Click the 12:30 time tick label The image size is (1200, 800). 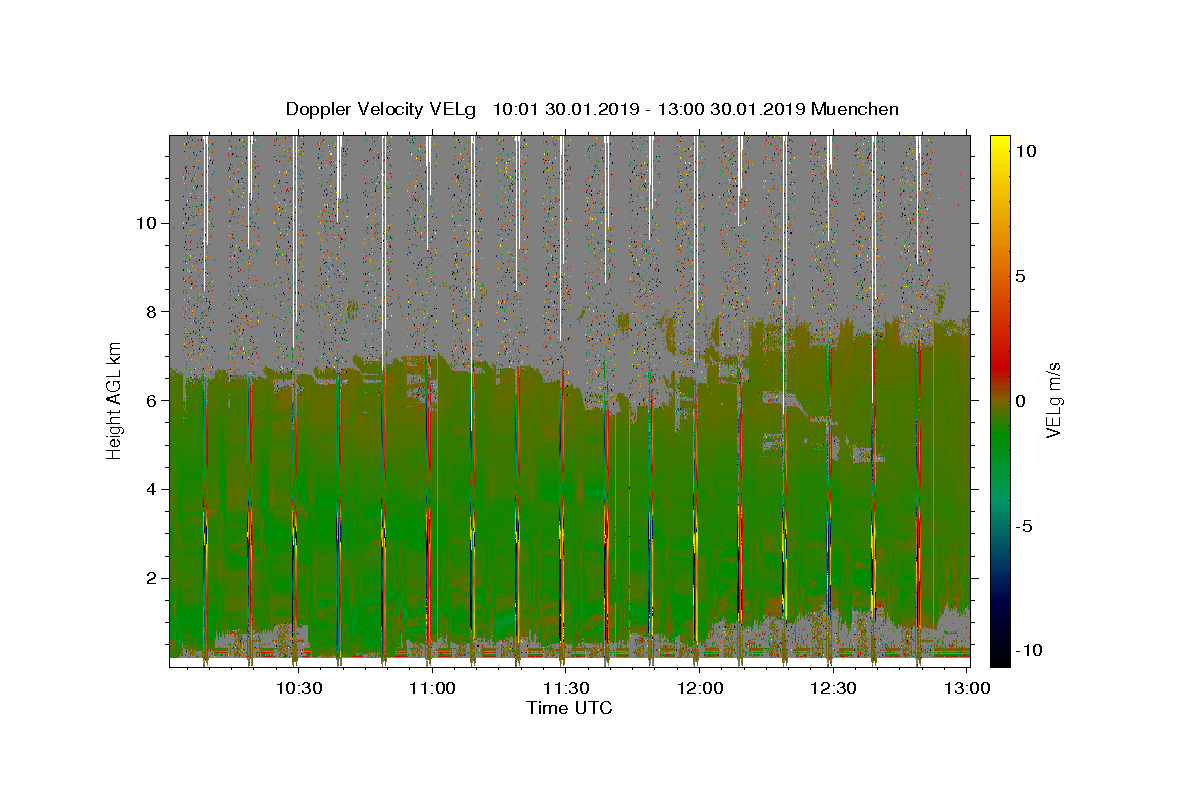pos(834,688)
